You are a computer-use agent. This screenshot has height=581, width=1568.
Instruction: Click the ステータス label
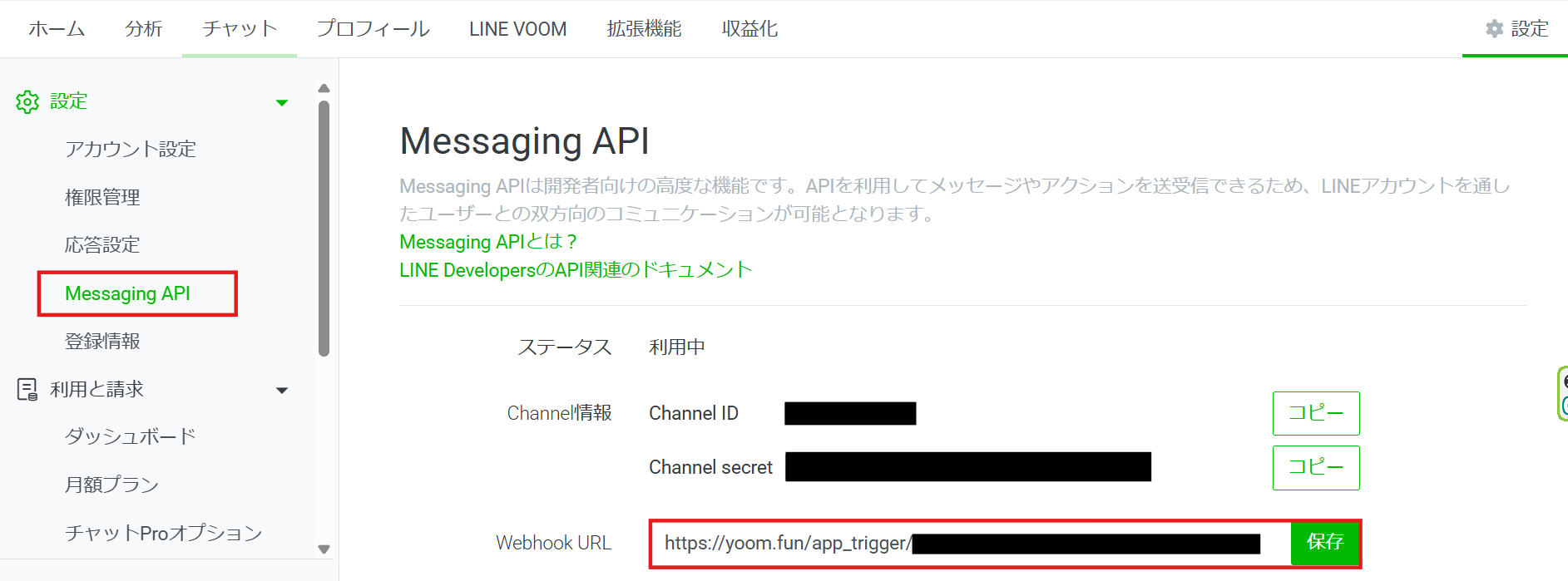coord(565,347)
